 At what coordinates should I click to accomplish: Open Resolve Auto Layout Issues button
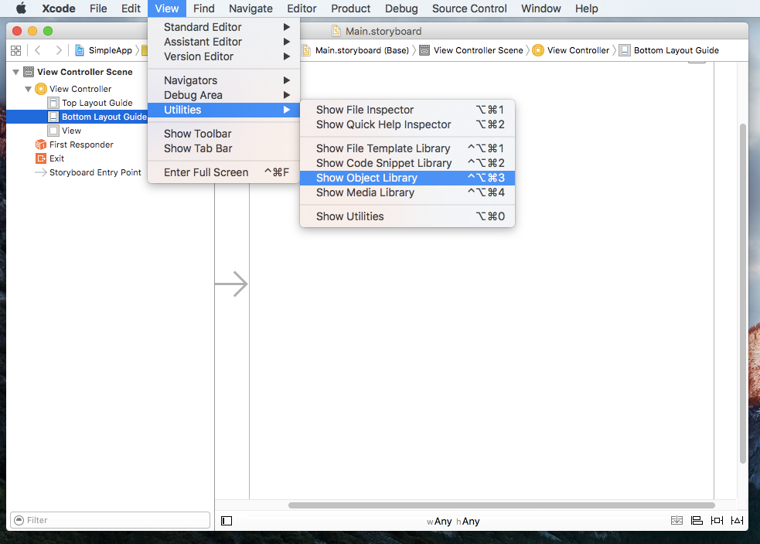click(737, 520)
